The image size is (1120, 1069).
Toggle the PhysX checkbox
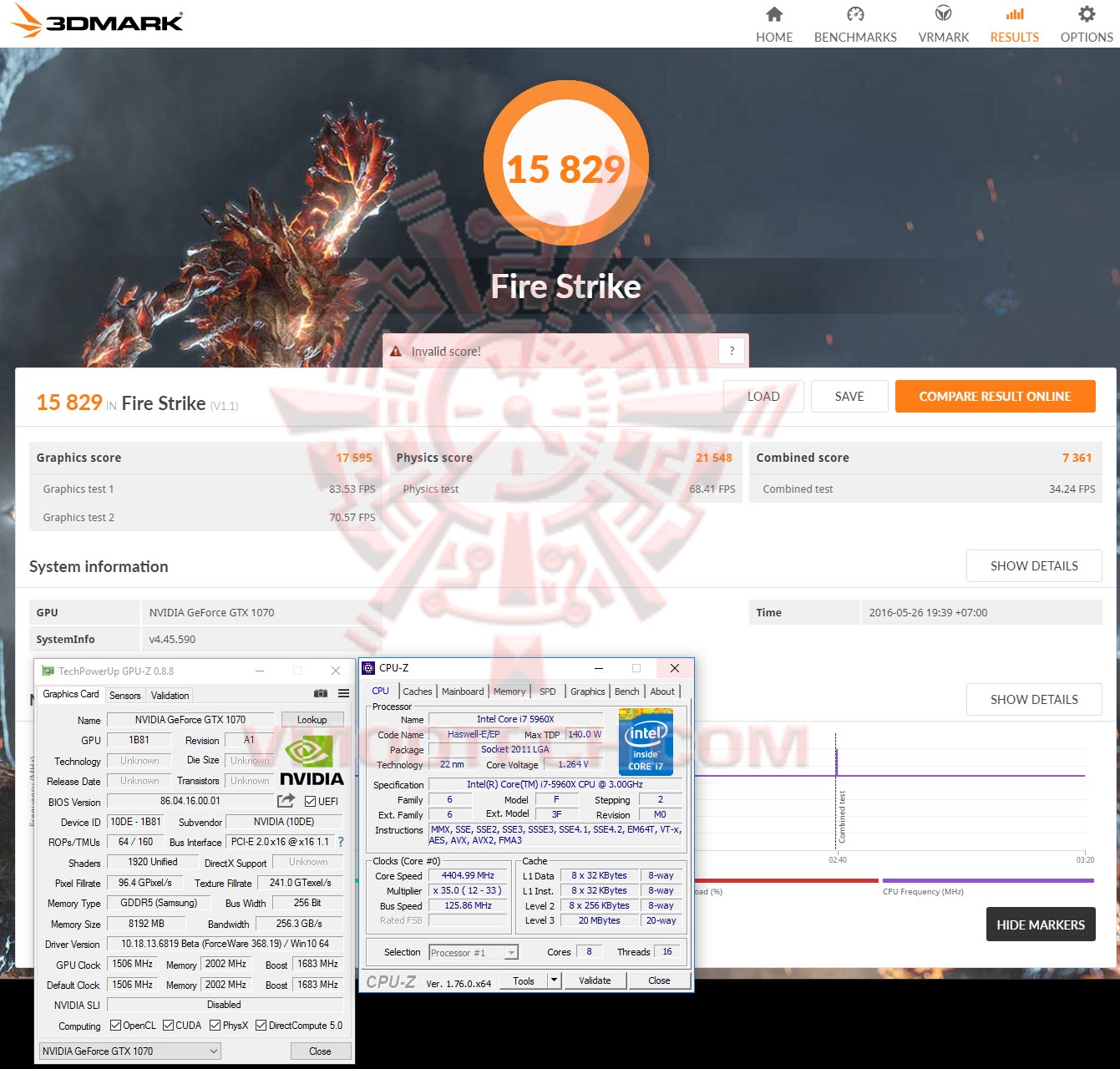[x=215, y=1026]
